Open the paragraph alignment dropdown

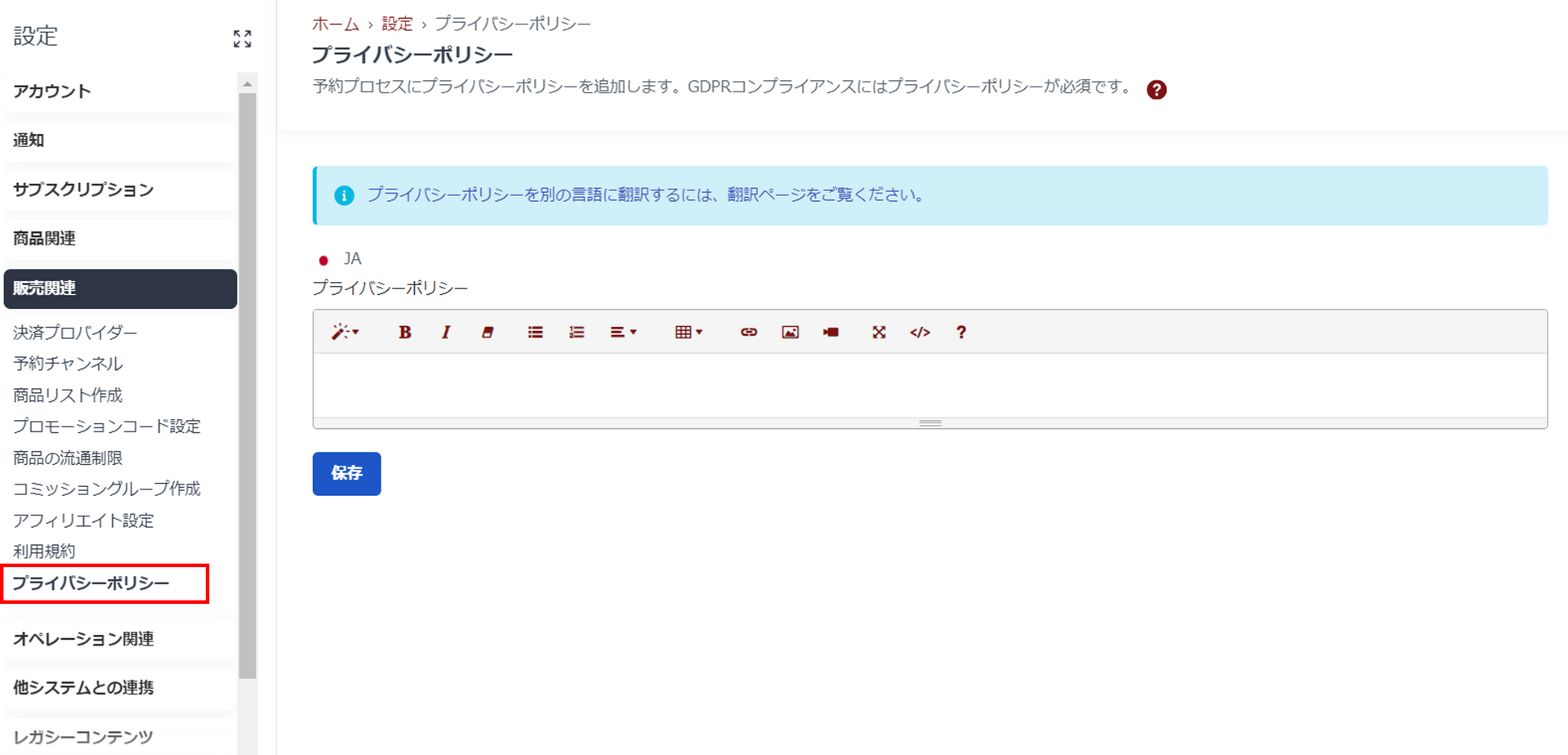(623, 333)
